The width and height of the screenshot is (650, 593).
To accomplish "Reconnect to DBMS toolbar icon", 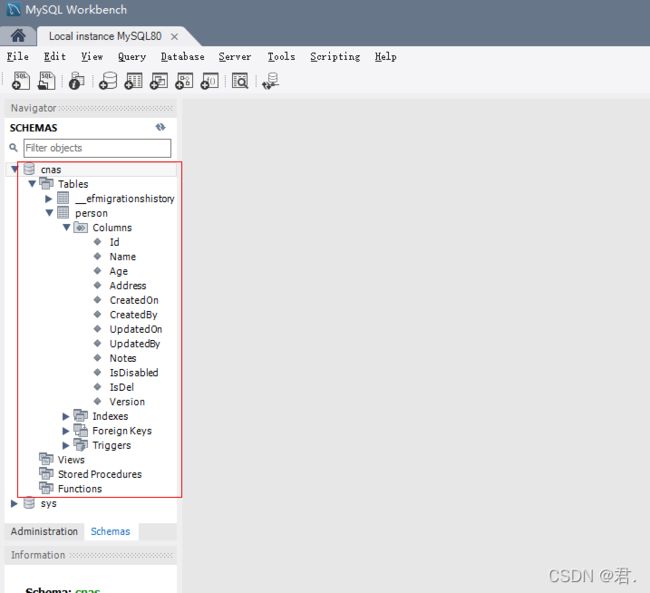I will tap(271, 81).
